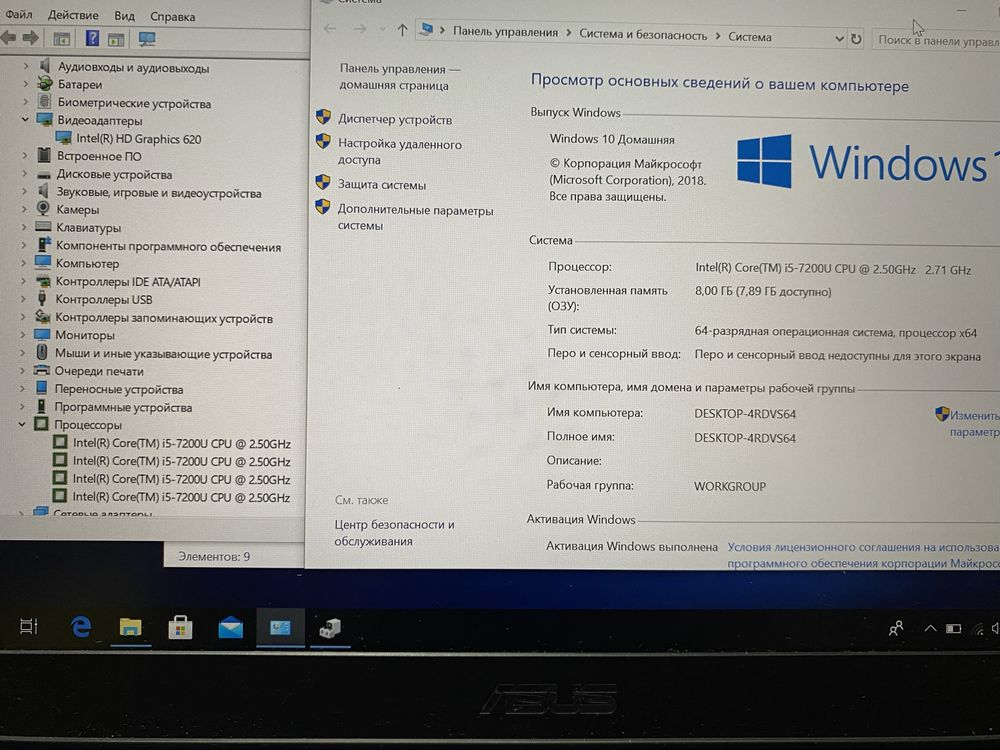Expand Аудиовходы и аудиовыходы node
Image resolution: width=1000 pixels, height=750 pixels.
click(26, 66)
